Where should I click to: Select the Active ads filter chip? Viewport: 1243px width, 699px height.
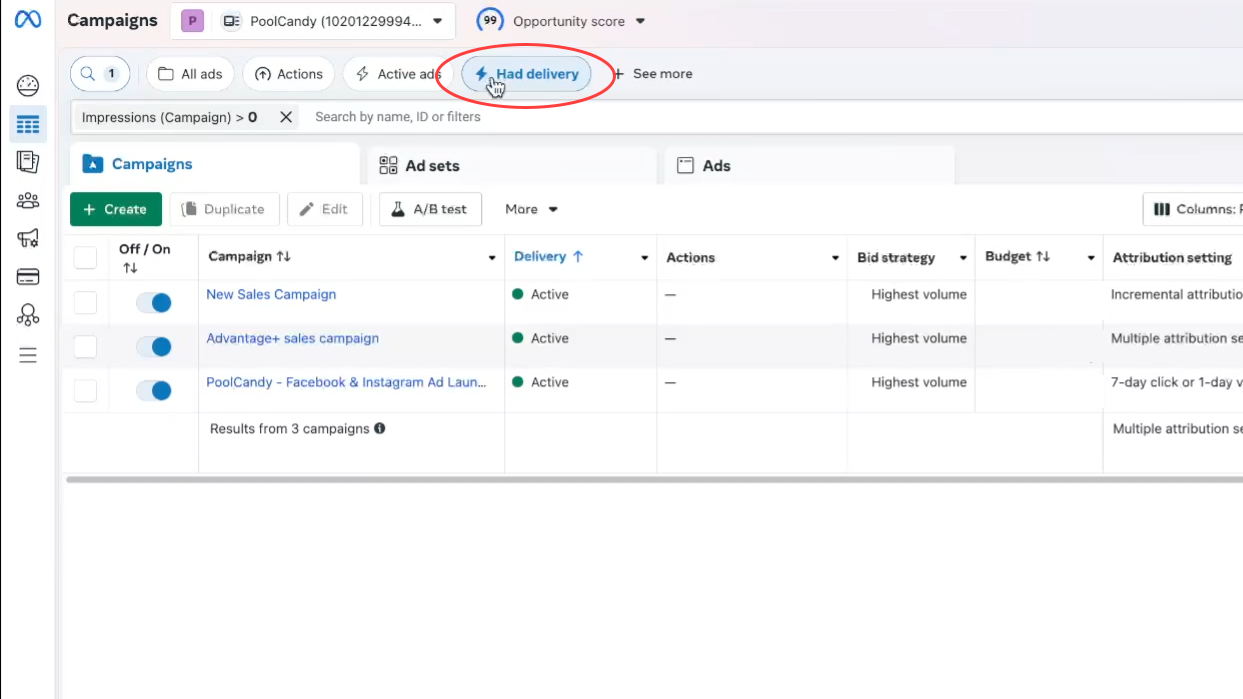coord(398,74)
